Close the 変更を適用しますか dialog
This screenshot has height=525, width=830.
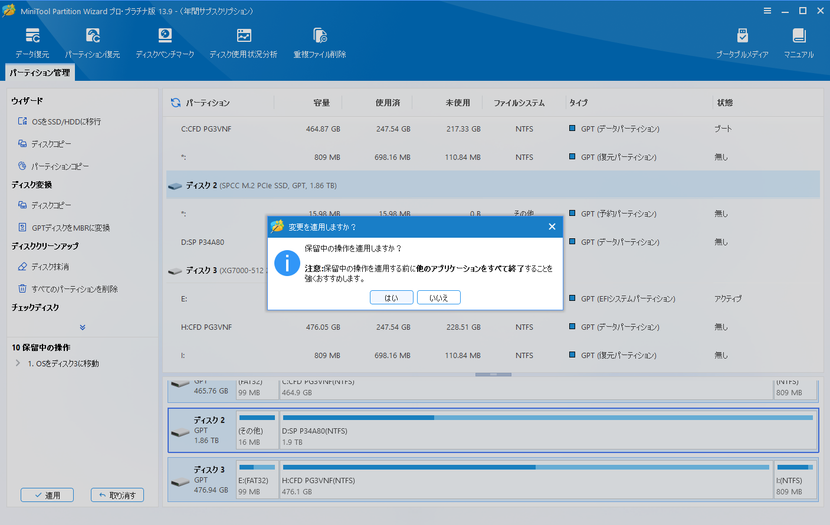pyautogui.click(x=552, y=227)
